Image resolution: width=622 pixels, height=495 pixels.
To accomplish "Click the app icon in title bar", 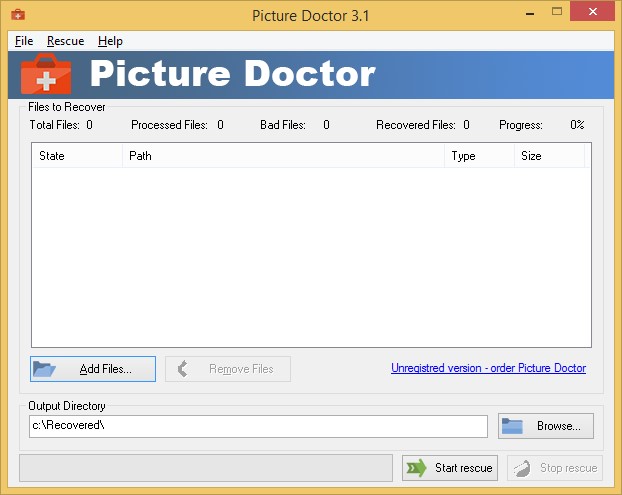I will [18, 15].
